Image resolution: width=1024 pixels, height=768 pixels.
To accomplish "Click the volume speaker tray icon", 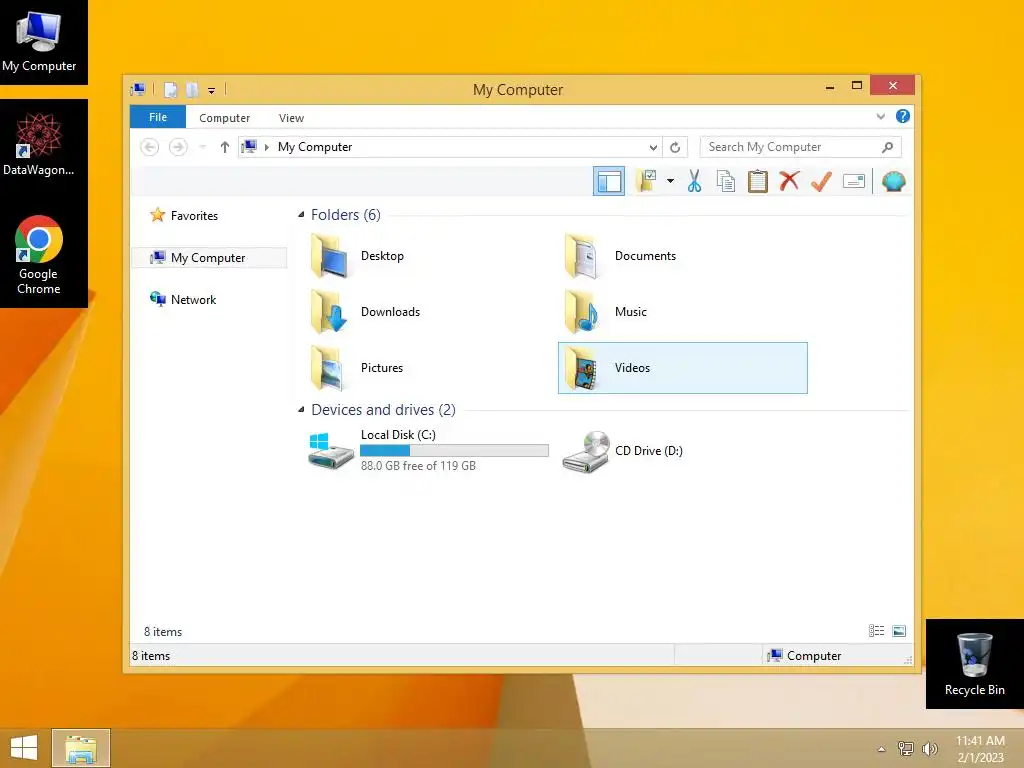I will pos(929,748).
